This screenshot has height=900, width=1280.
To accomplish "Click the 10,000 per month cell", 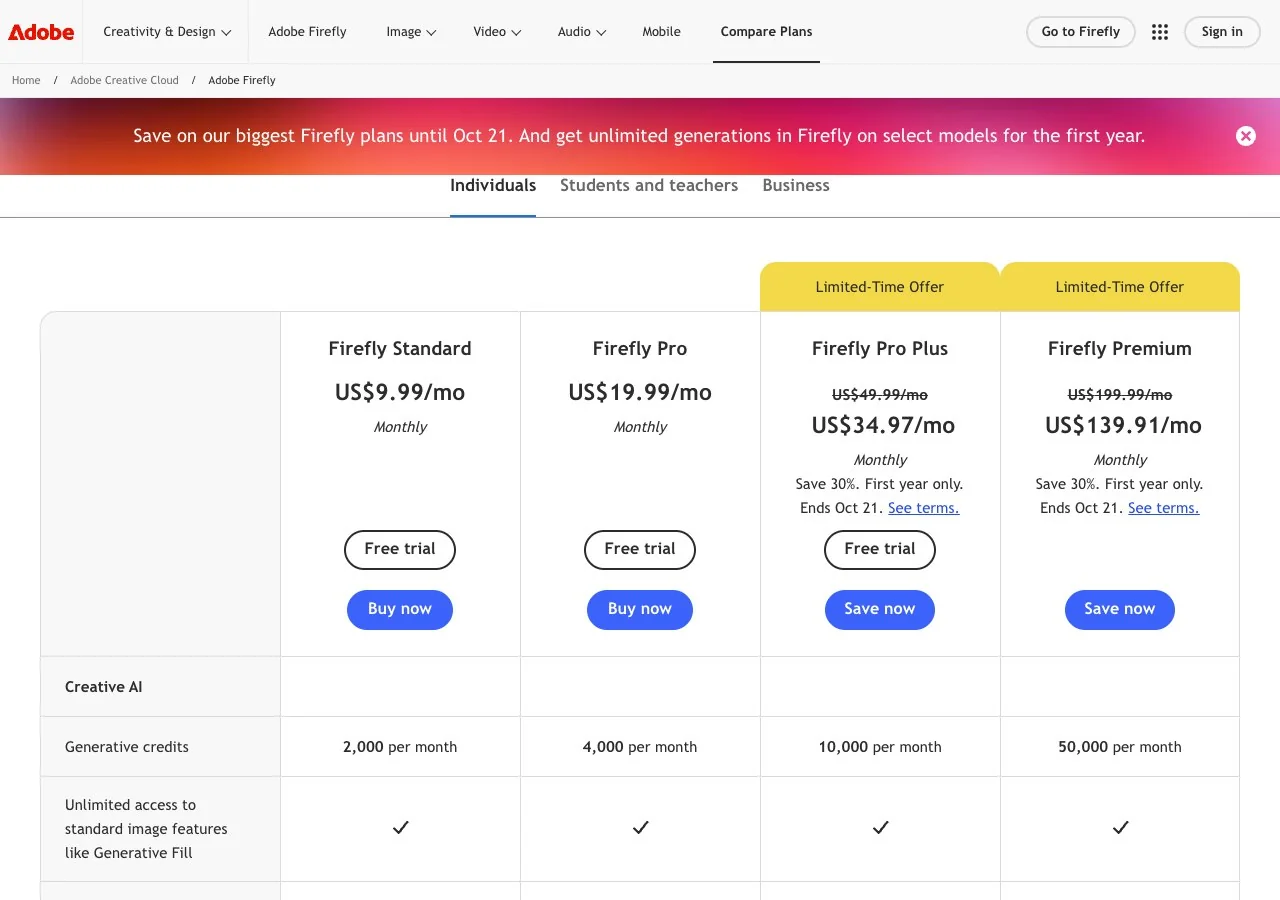I will coord(880,747).
